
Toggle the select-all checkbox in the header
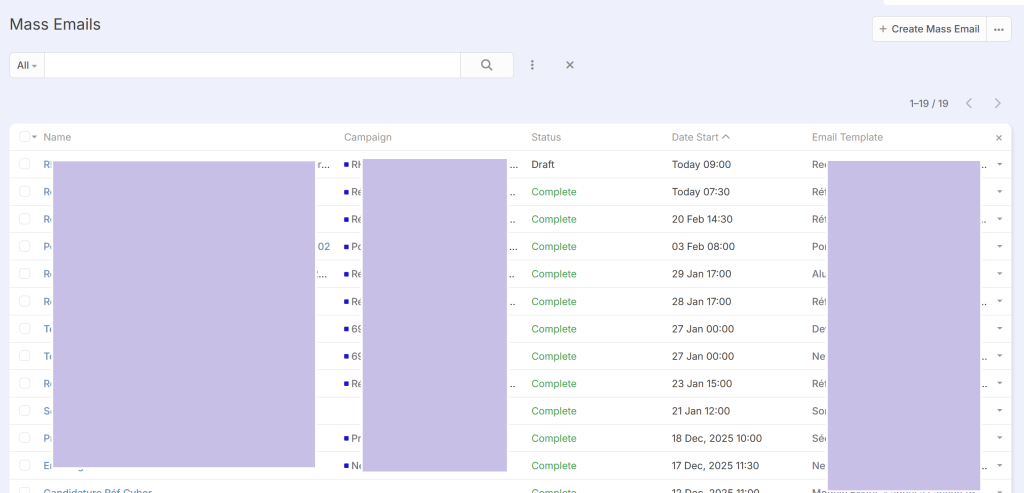pyautogui.click(x=24, y=137)
